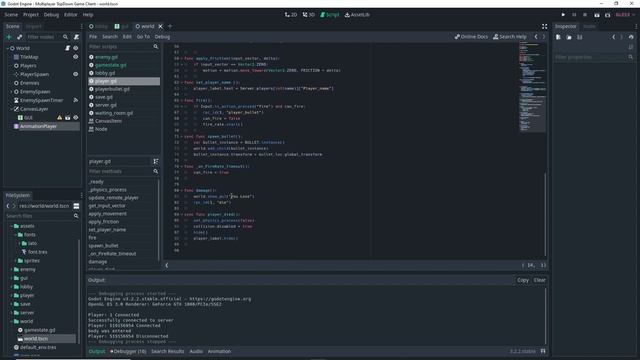The height and width of the screenshot is (360, 640).
Task: Open Search Help
Action: (510, 37)
